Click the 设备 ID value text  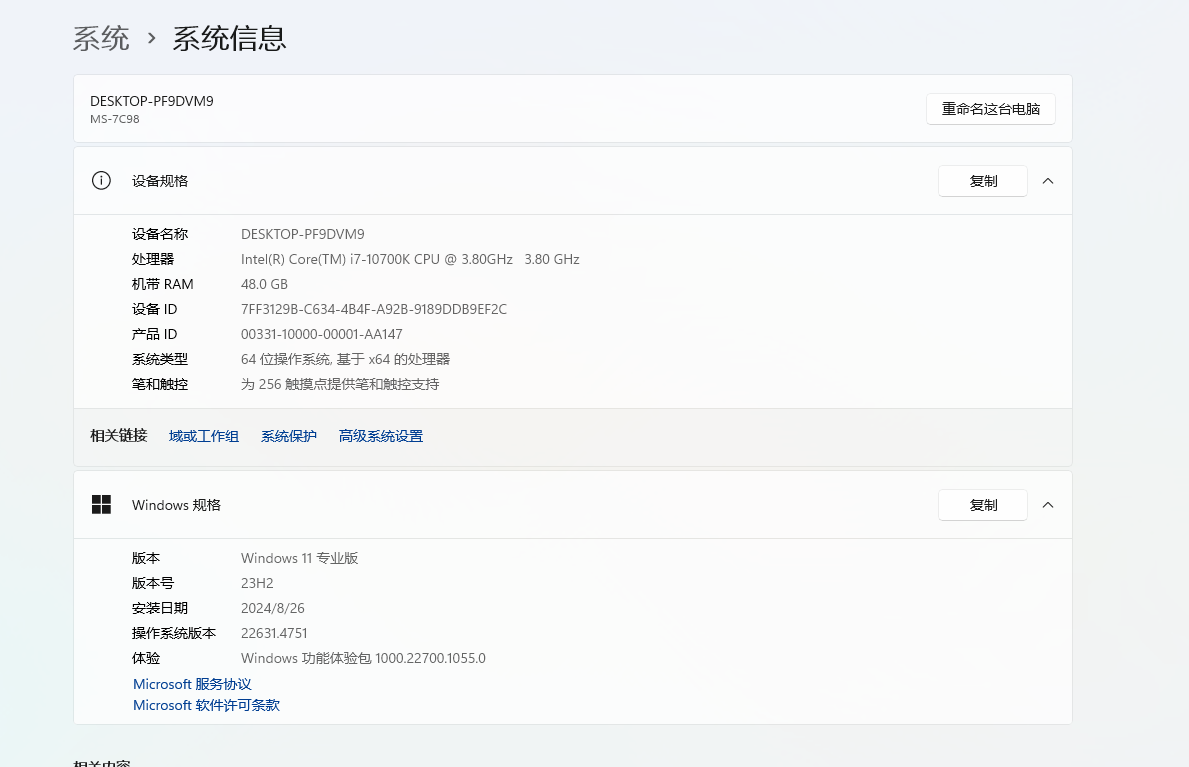[374, 309]
